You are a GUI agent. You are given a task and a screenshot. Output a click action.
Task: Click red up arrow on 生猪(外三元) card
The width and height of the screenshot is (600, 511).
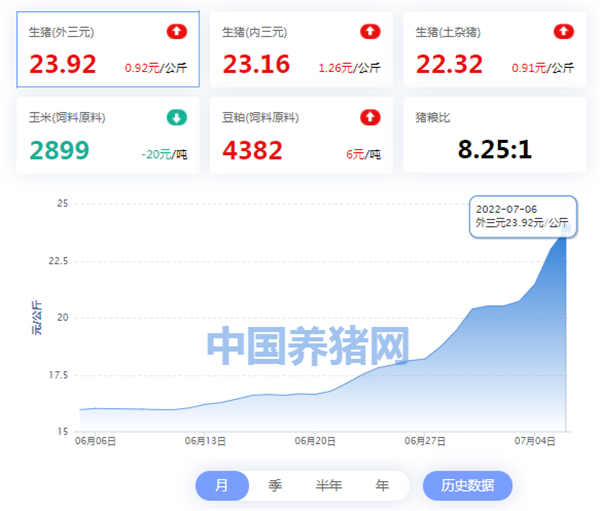click(177, 32)
